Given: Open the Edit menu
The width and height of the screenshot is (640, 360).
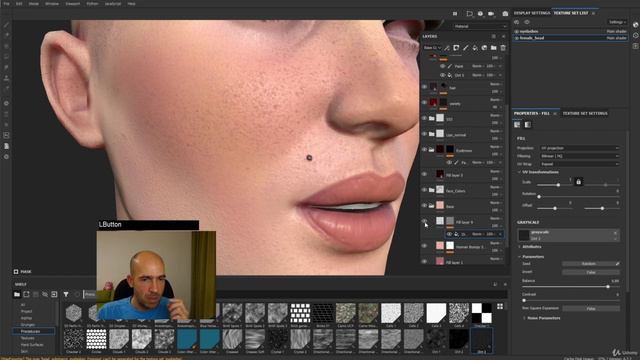Looking at the screenshot, I should [x=19, y=4].
